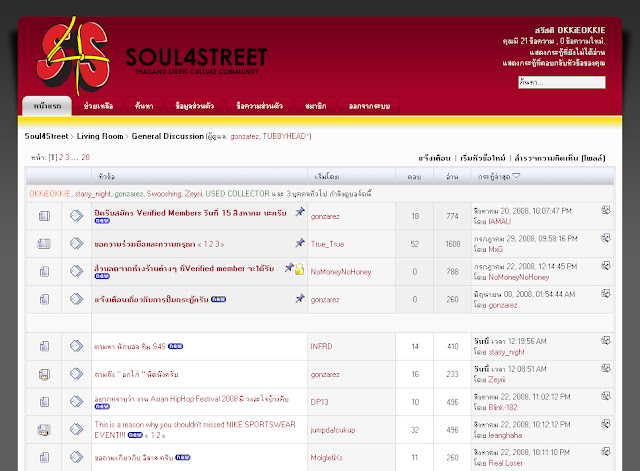Open last-post icon for 12:08:51 AM row
The height and width of the screenshot is (471, 640).
click(x=606, y=368)
